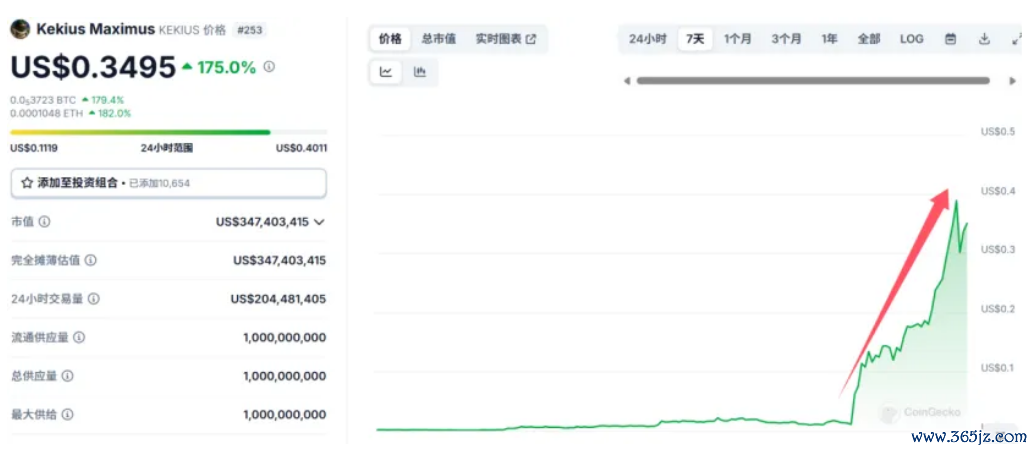The height and width of the screenshot is (452, 1034).
Task: Click 添加至投资组合 button
Action: click(169, 183)
